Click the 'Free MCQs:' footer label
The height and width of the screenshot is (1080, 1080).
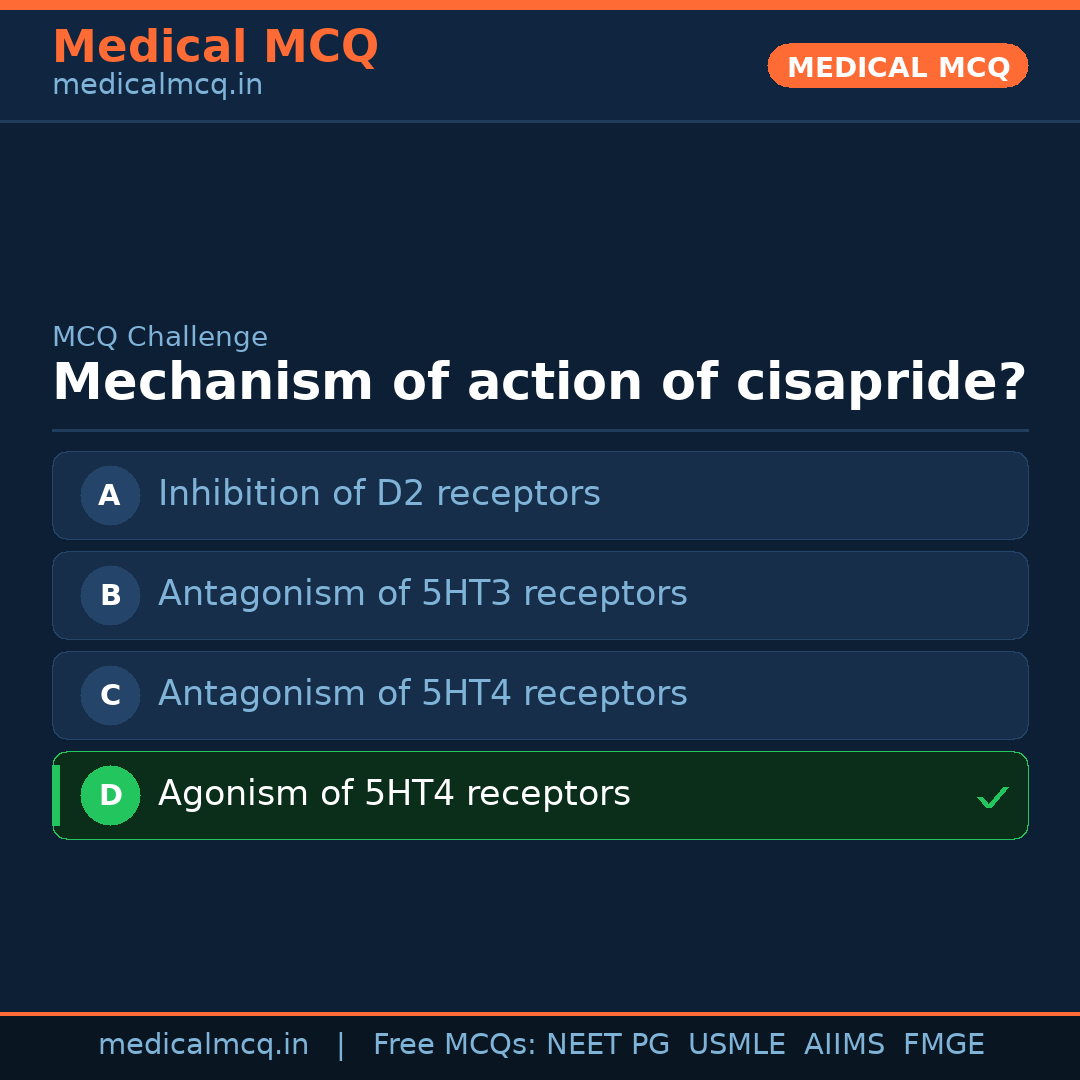tap(455, 1045)
